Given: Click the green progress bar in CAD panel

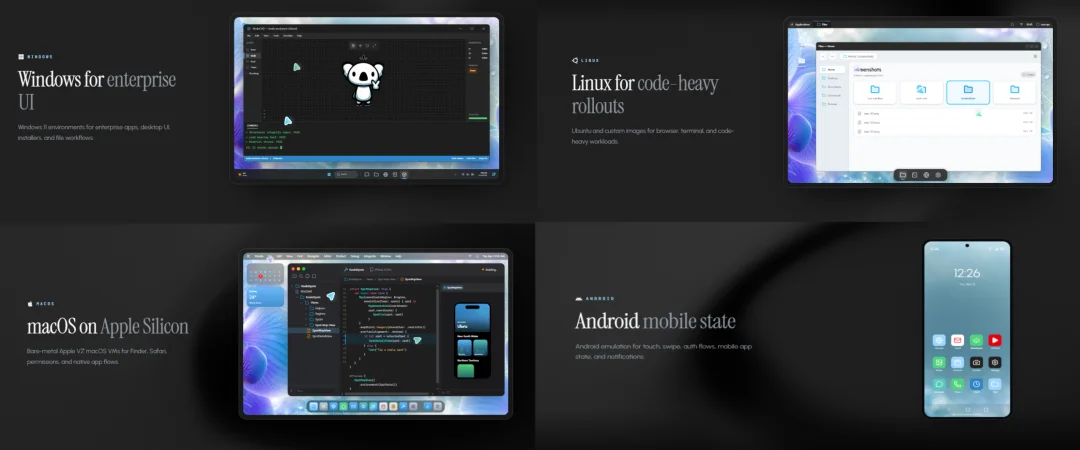Looking at the screenshot, I should [478, 119].
